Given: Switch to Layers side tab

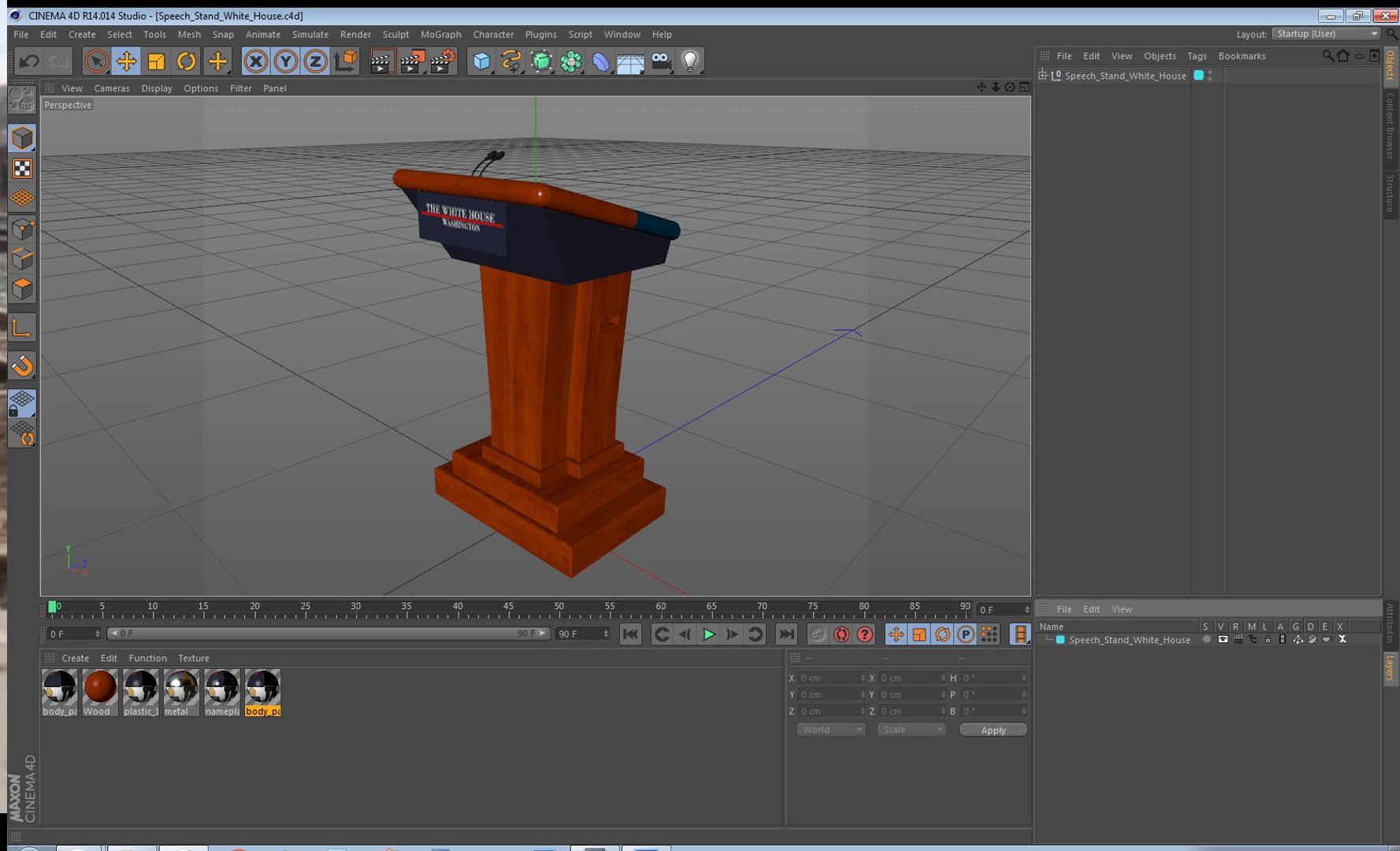Looking at the screenshot, I should [x=1391, y=668].
